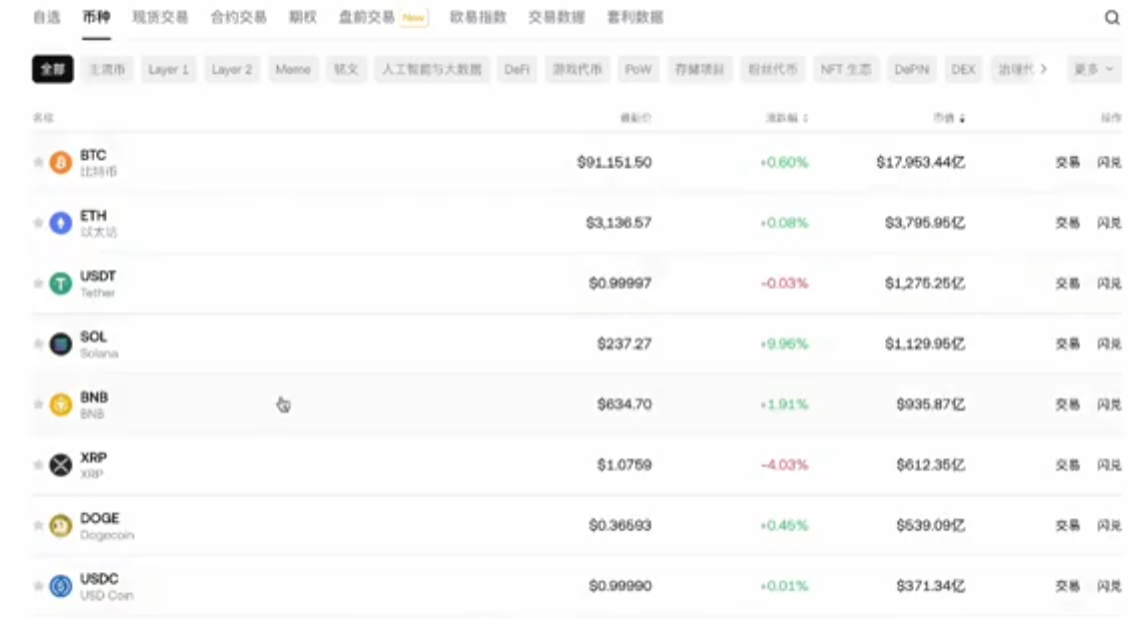Click ETH market cap $3,795.95亿

[x=925, y=222]
